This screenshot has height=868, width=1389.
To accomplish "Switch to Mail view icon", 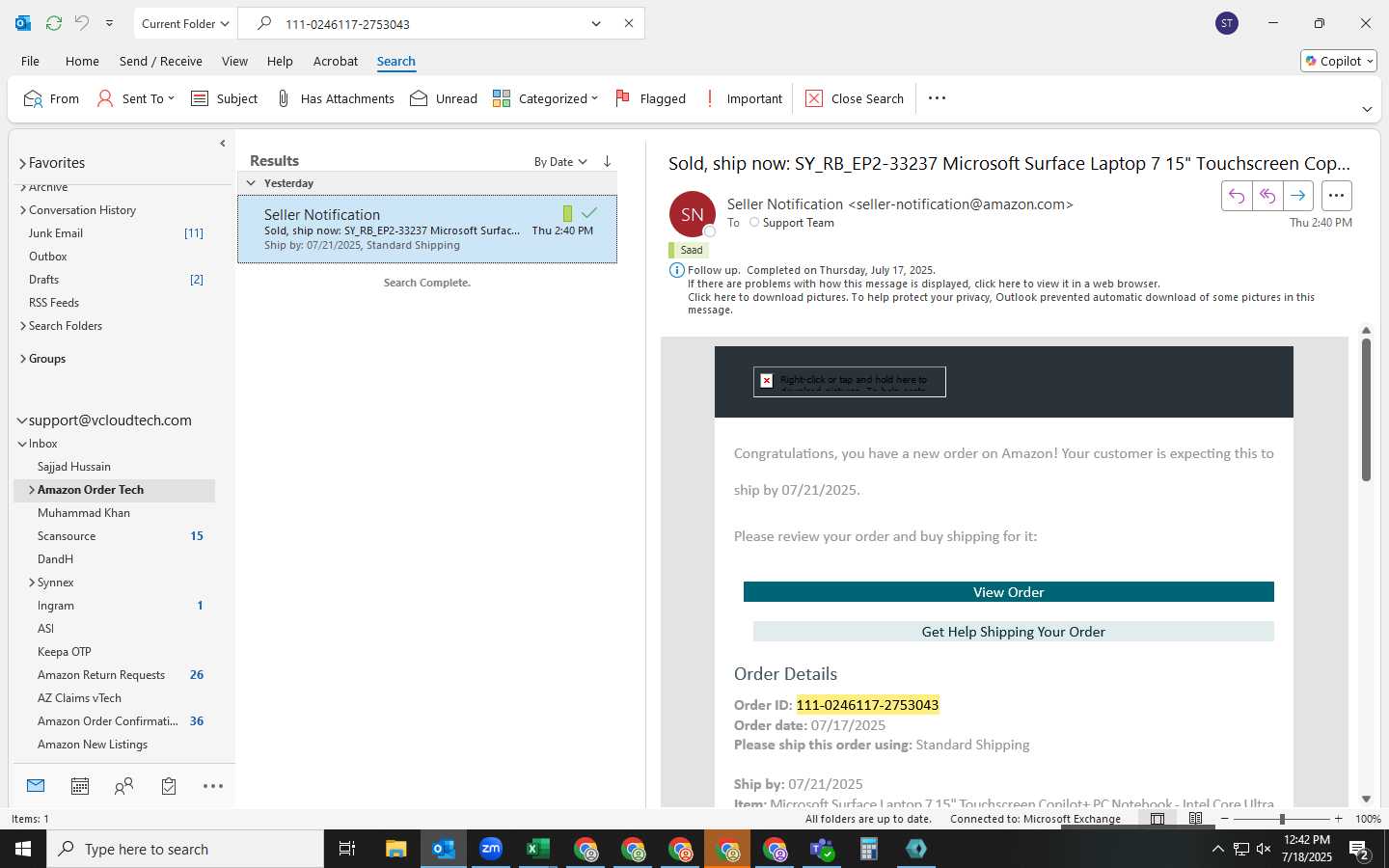I will [36, 786].
